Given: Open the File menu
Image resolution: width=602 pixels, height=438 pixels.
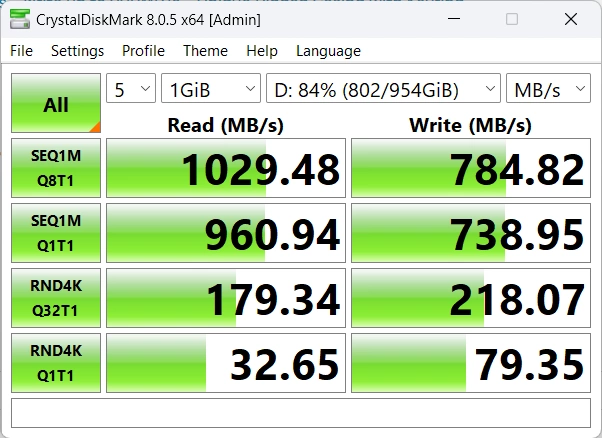Looking at the screenshot, I should pos(21,51).
